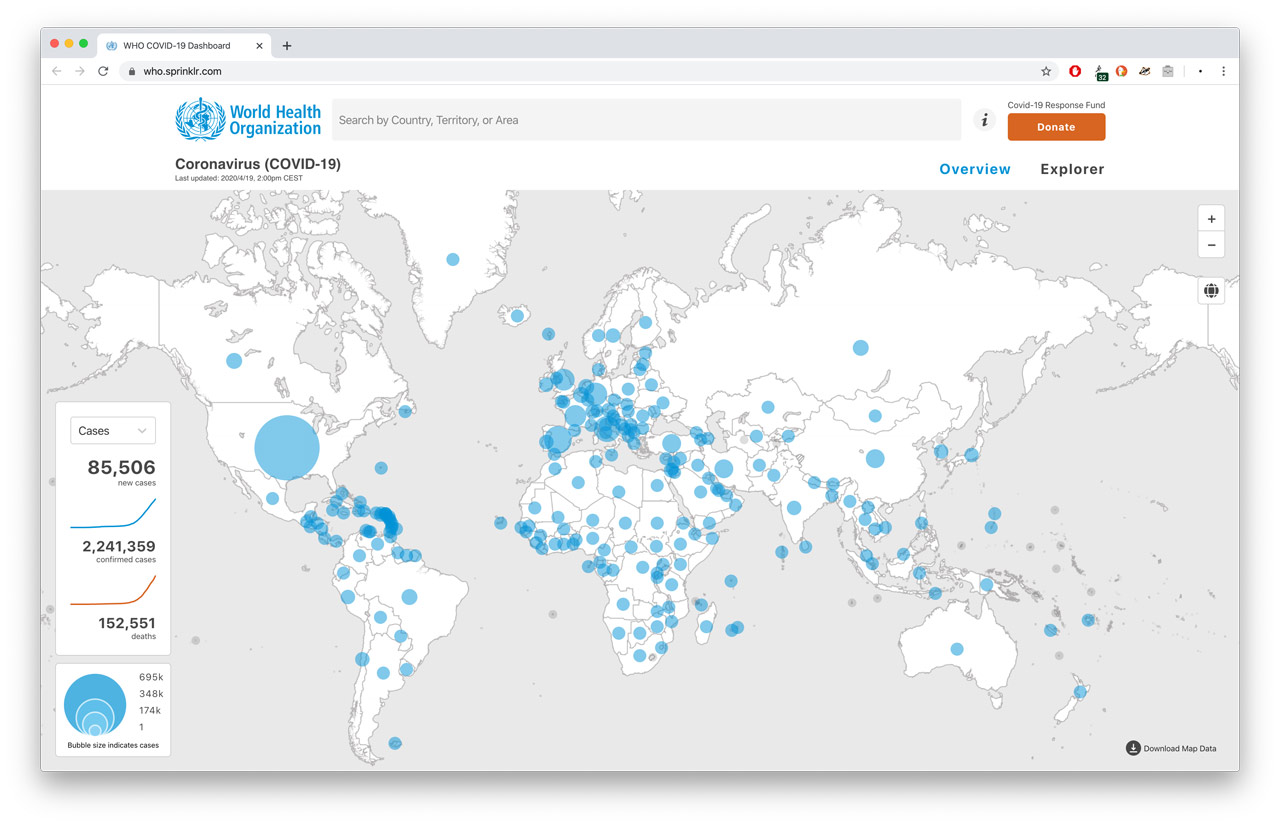The width and height of the screenshot is (1280, 825).
Task: Switch to the globe view
Action: 1211,291
